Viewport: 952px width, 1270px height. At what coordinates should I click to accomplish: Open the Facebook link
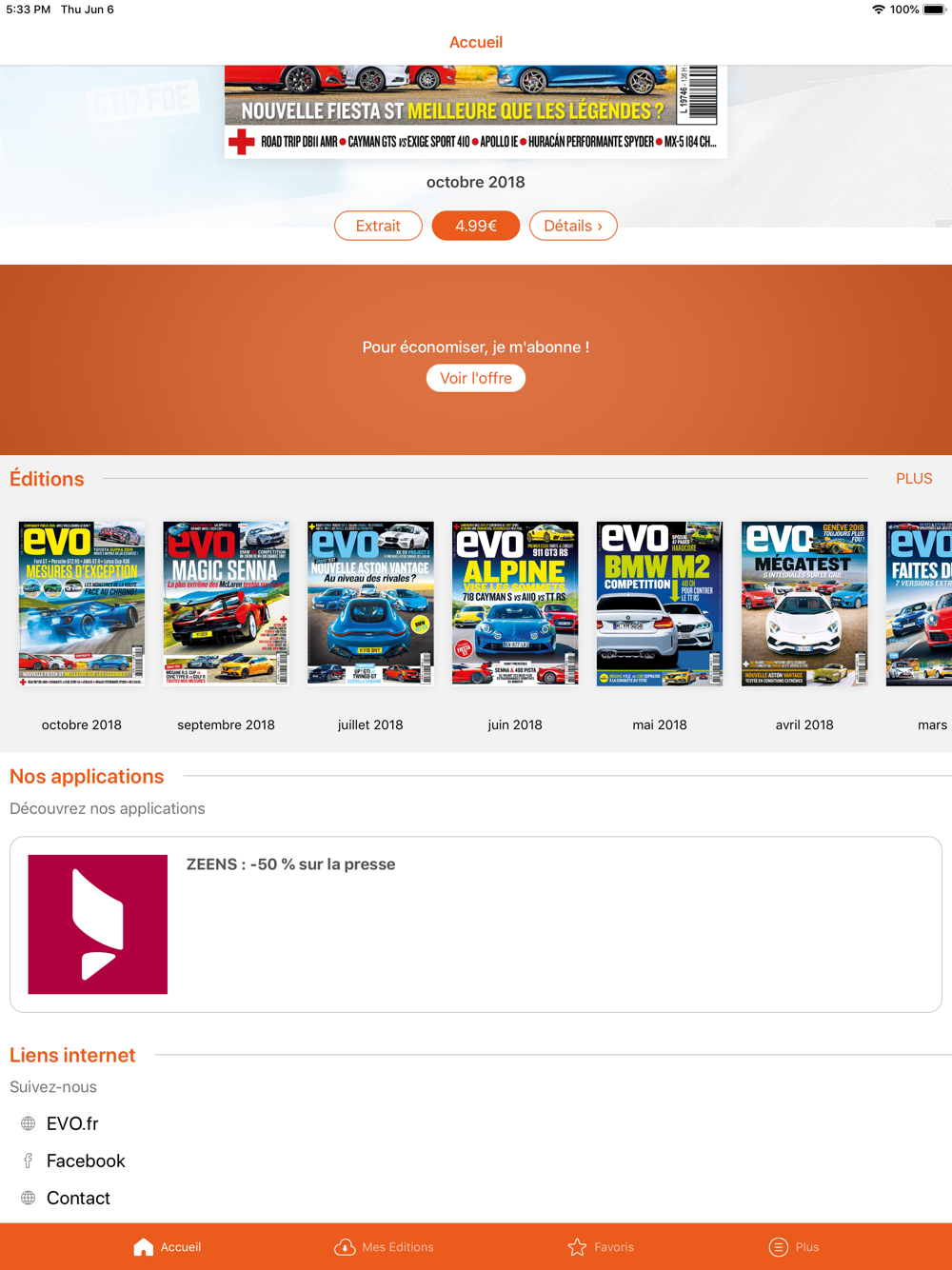tap(86, 1161)
